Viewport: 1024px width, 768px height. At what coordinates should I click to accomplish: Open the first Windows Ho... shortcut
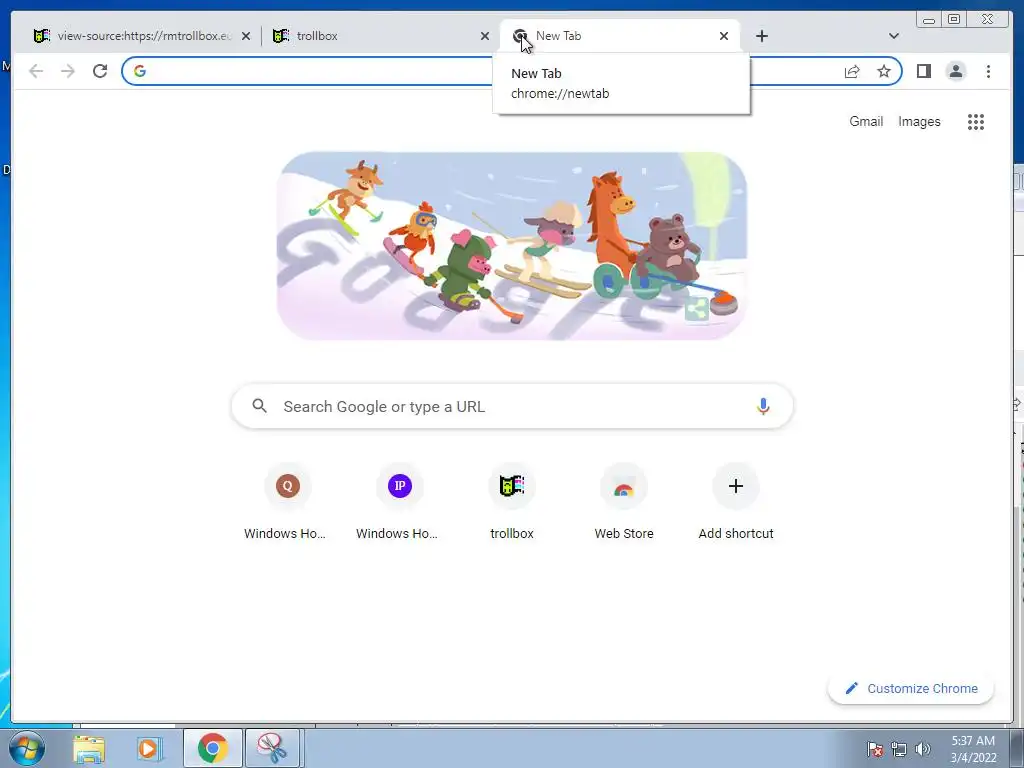click(x=287, y=502)
